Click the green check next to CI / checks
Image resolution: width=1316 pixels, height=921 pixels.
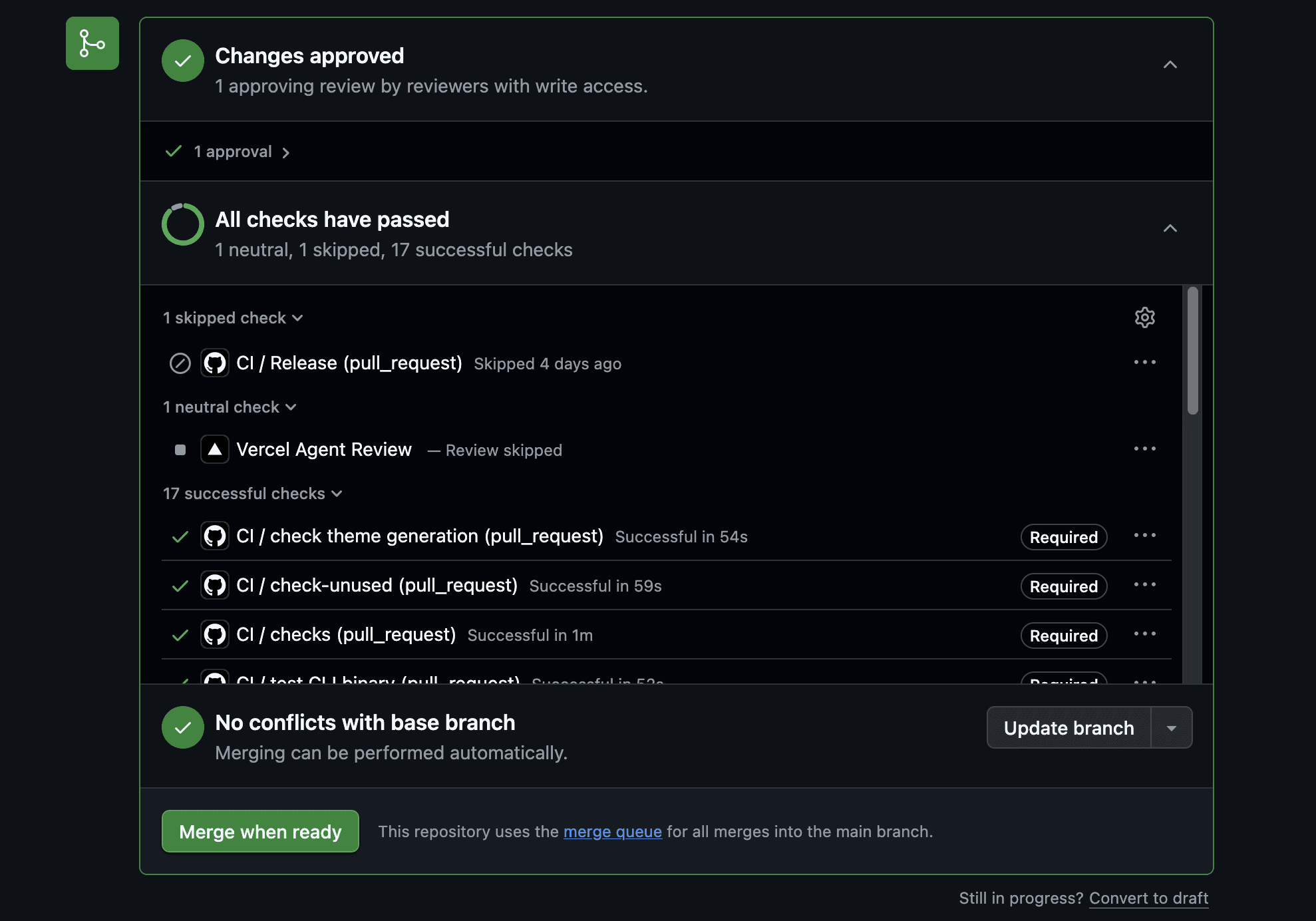pos(180,634)
